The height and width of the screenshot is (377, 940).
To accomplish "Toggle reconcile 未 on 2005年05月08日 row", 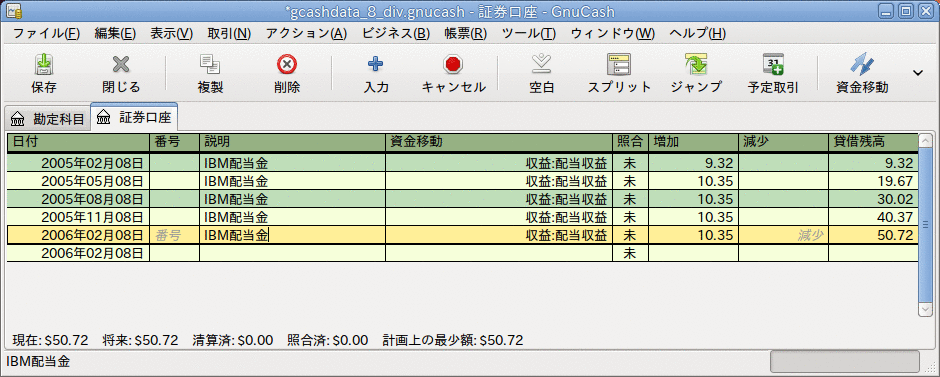I will pos(631,181).
